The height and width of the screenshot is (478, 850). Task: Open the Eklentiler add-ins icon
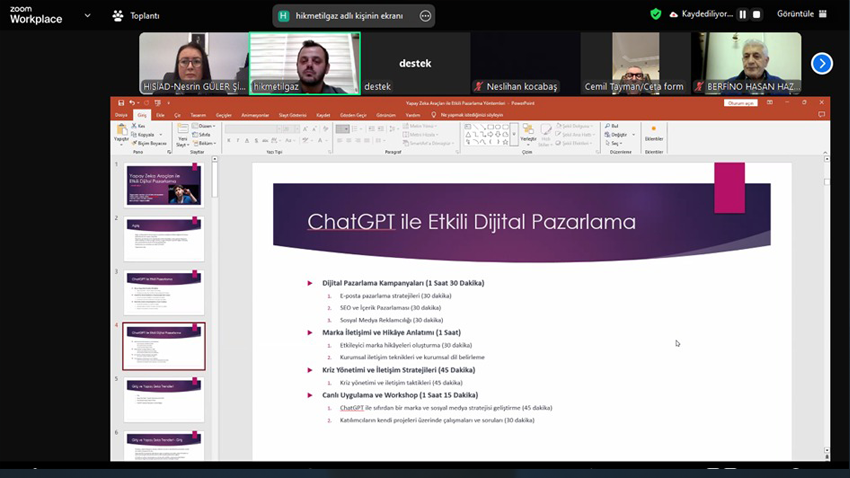tap(654, 129)
